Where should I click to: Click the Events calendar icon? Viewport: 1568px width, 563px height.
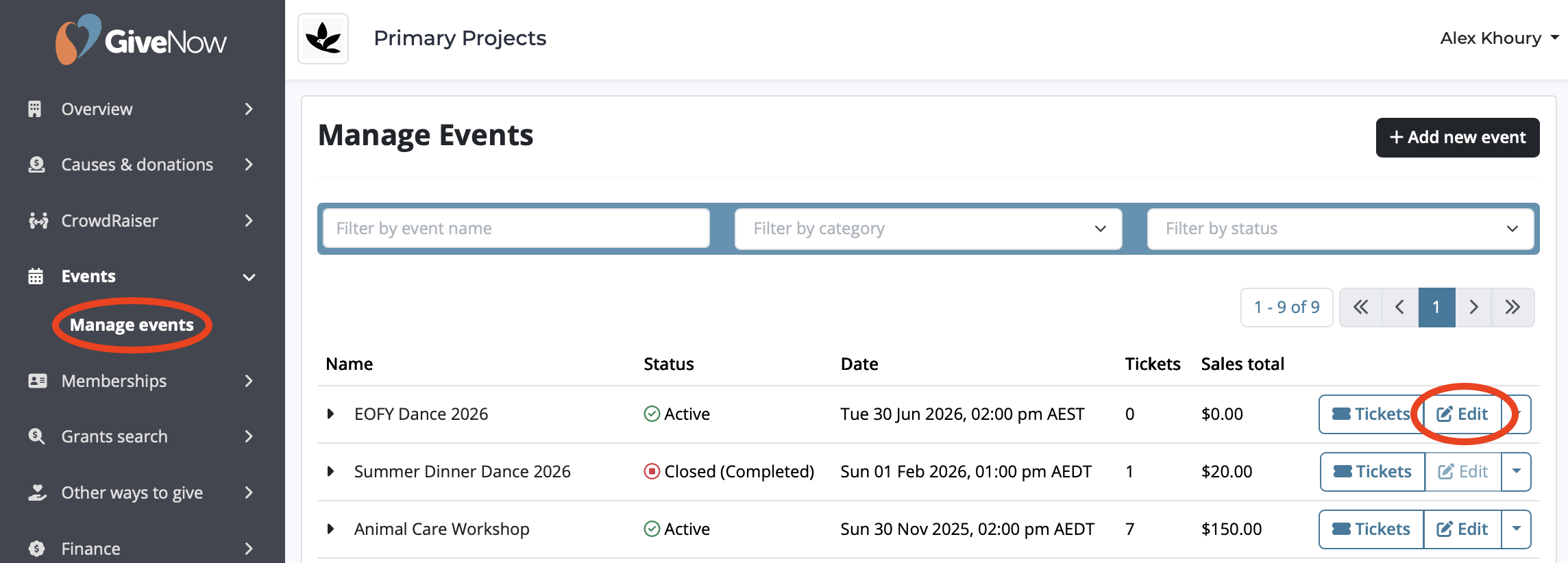[x=36, y=276]
